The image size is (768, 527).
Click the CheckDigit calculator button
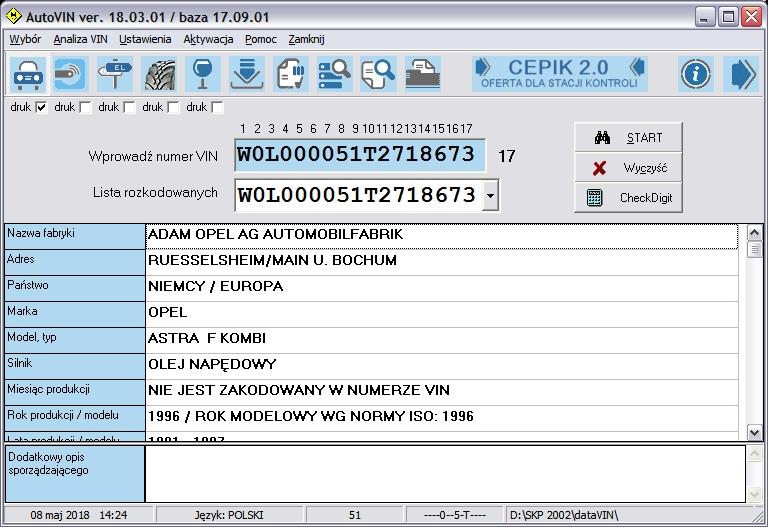pos(628,198)
